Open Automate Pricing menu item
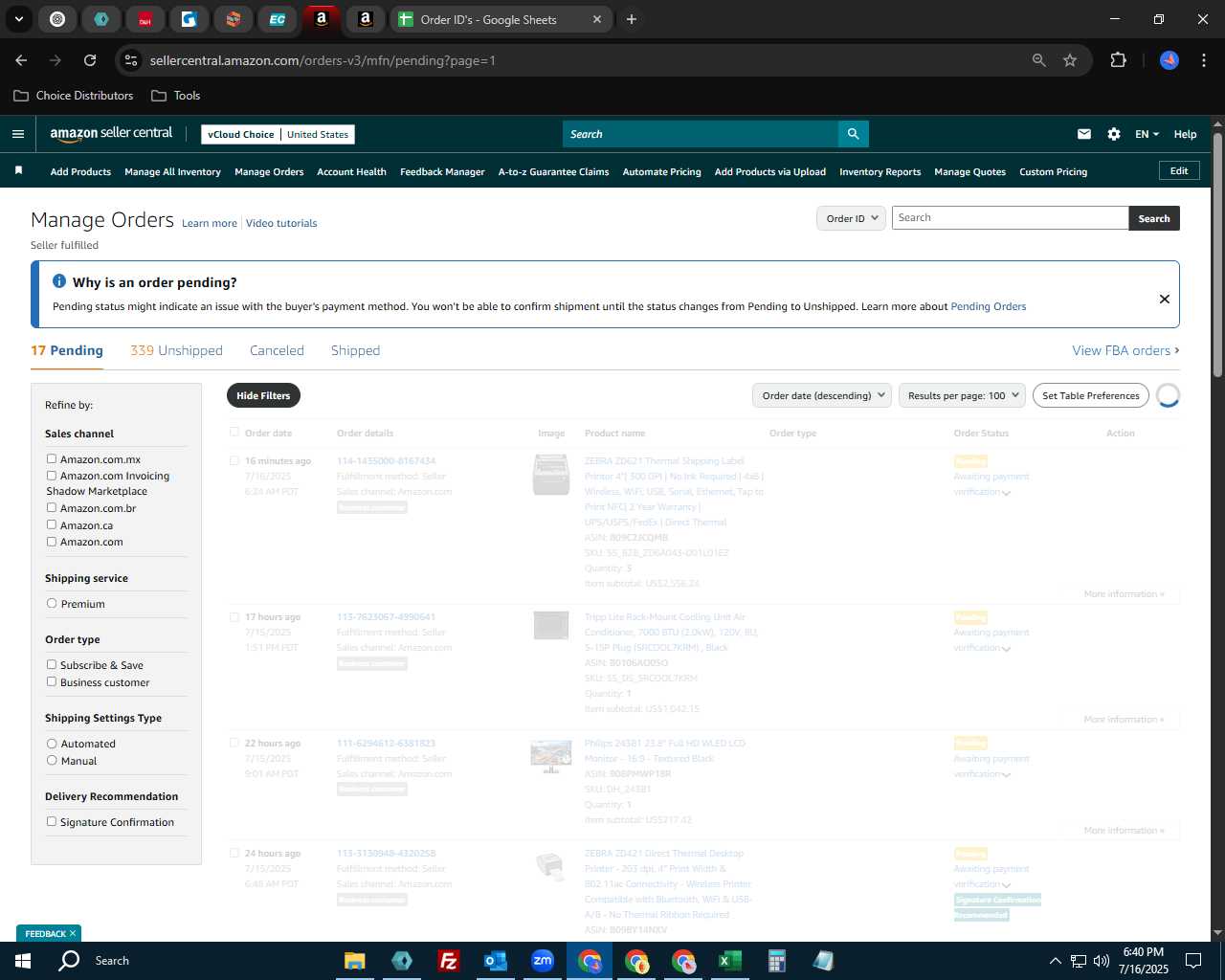This screenshot has width=1225, height=980. click(661, 172)
